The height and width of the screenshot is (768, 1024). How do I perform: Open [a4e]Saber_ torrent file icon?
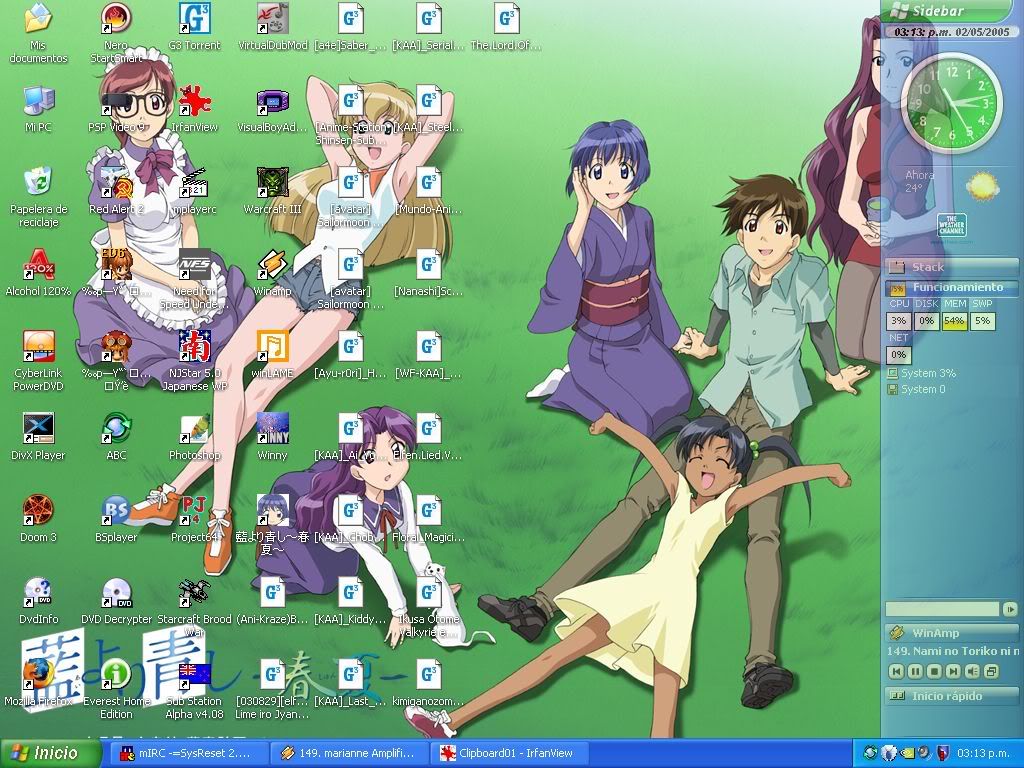click(x=350, y=20)
